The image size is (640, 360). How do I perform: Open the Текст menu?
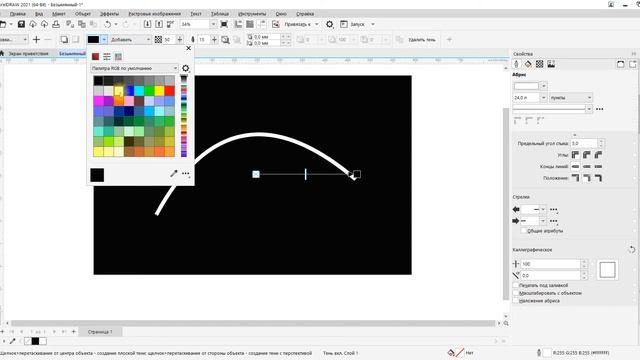[x=196, y=14]
